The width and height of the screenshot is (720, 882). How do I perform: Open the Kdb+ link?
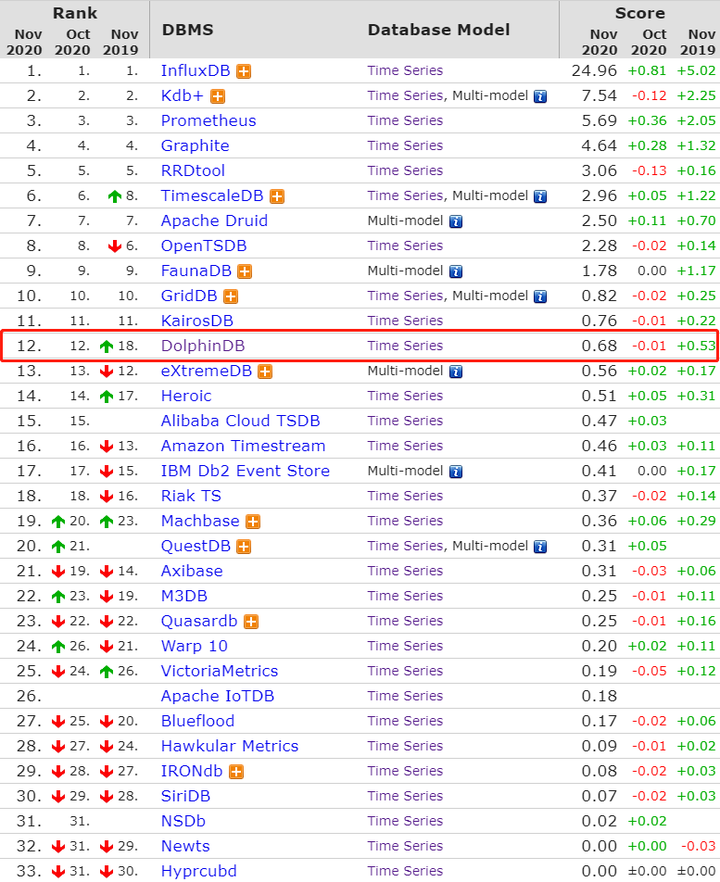[182, 96]
